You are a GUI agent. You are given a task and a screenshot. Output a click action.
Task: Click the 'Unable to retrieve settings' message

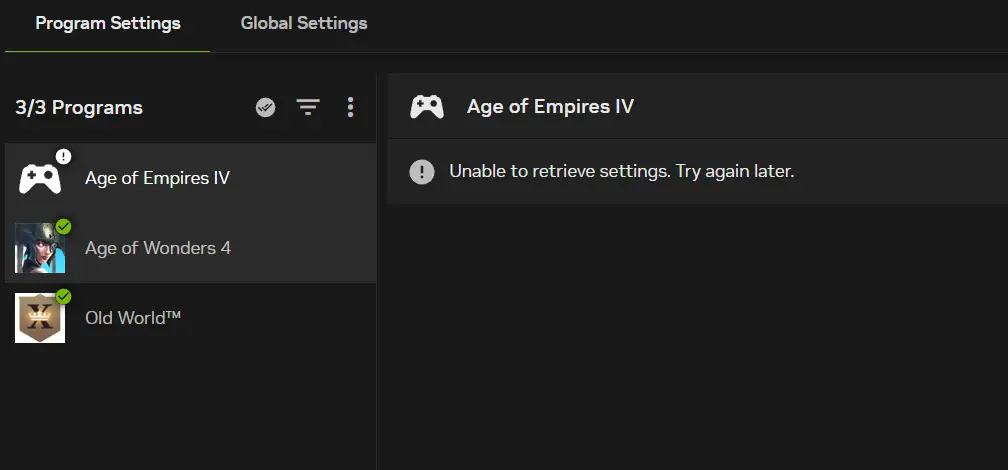[622, 172]
